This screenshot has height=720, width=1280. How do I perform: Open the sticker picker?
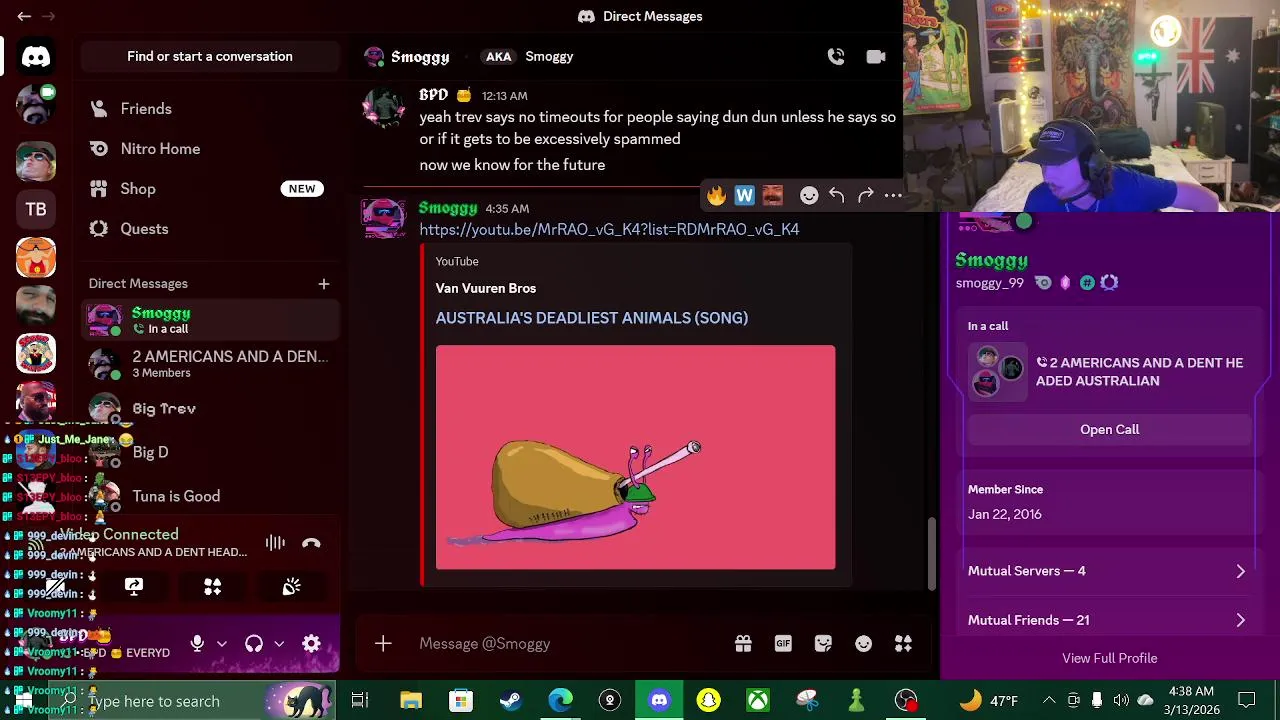(823, 644)
